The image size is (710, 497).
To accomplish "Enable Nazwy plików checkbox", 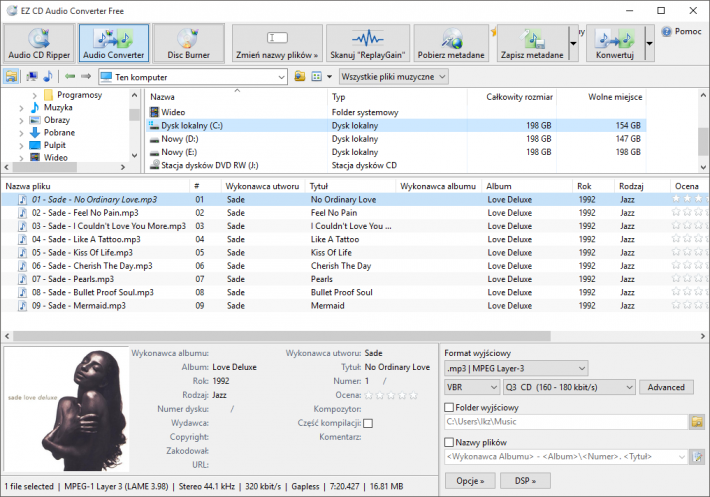I will point(449,442).
